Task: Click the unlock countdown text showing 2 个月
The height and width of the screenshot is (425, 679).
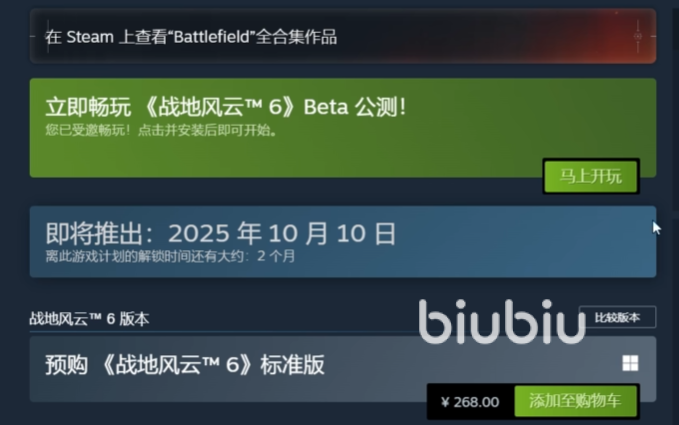Action: tap(170, 256)
